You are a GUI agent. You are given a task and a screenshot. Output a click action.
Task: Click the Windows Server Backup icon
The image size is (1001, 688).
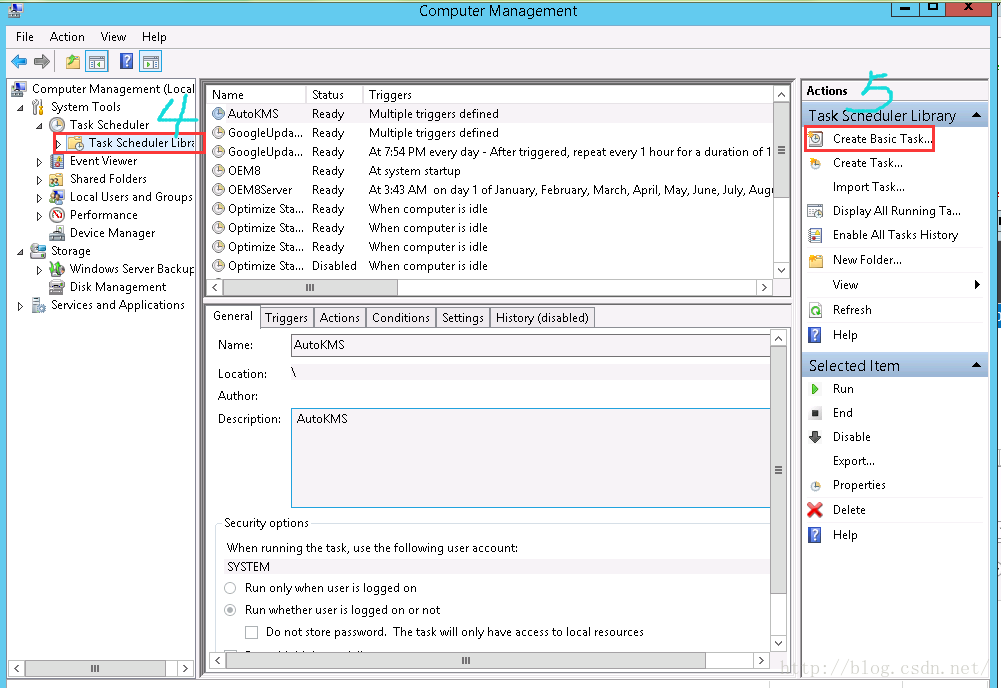(x=57, y=269)
